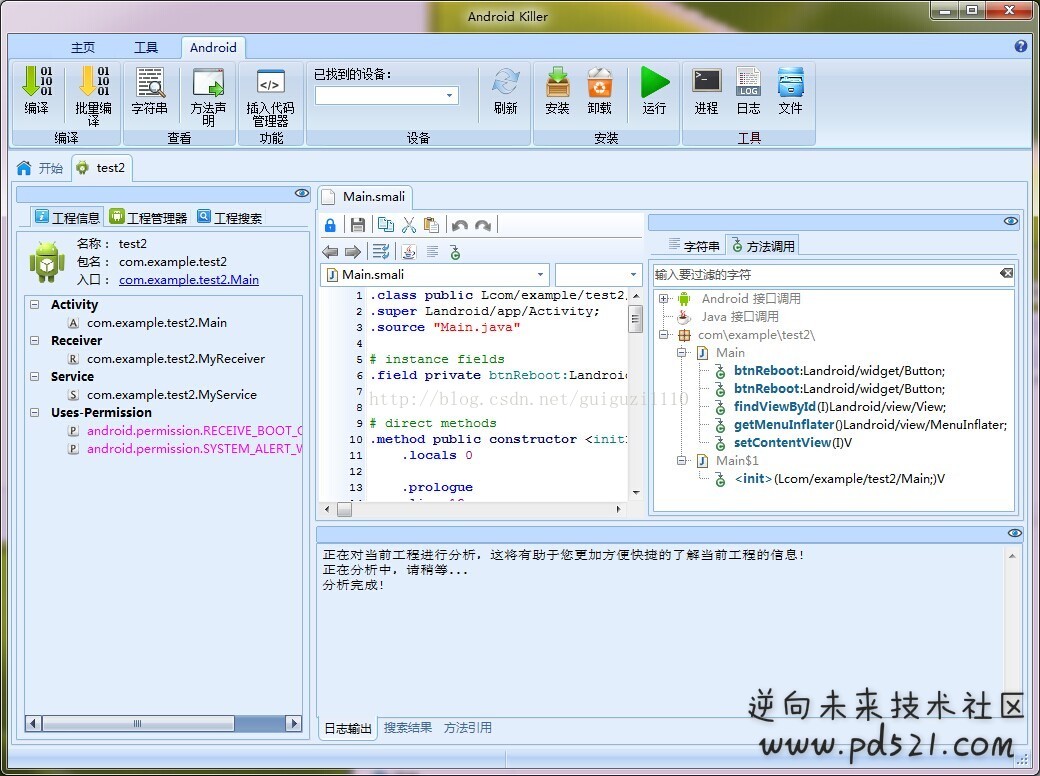Redo the last edit
This screenshot has height=776, width=1040.
[x=483, y=226]
